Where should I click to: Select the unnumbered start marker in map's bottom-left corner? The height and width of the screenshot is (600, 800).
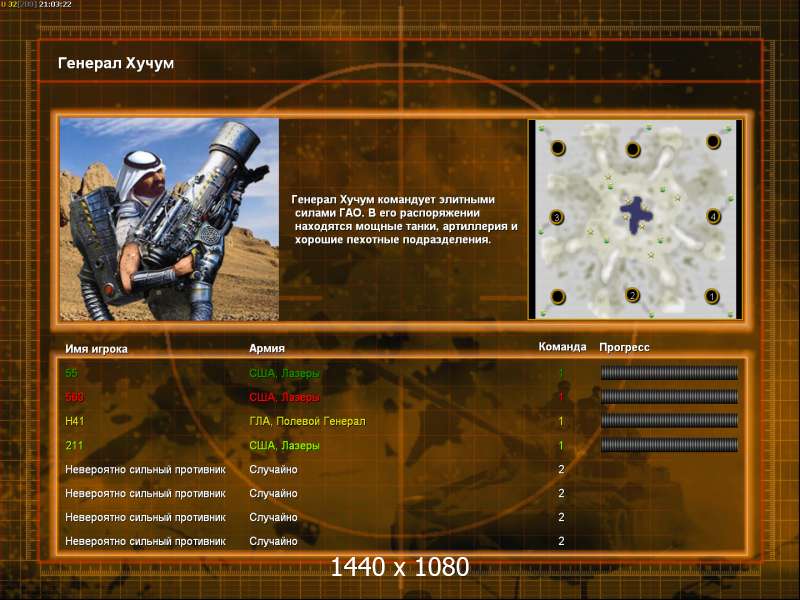558,296
